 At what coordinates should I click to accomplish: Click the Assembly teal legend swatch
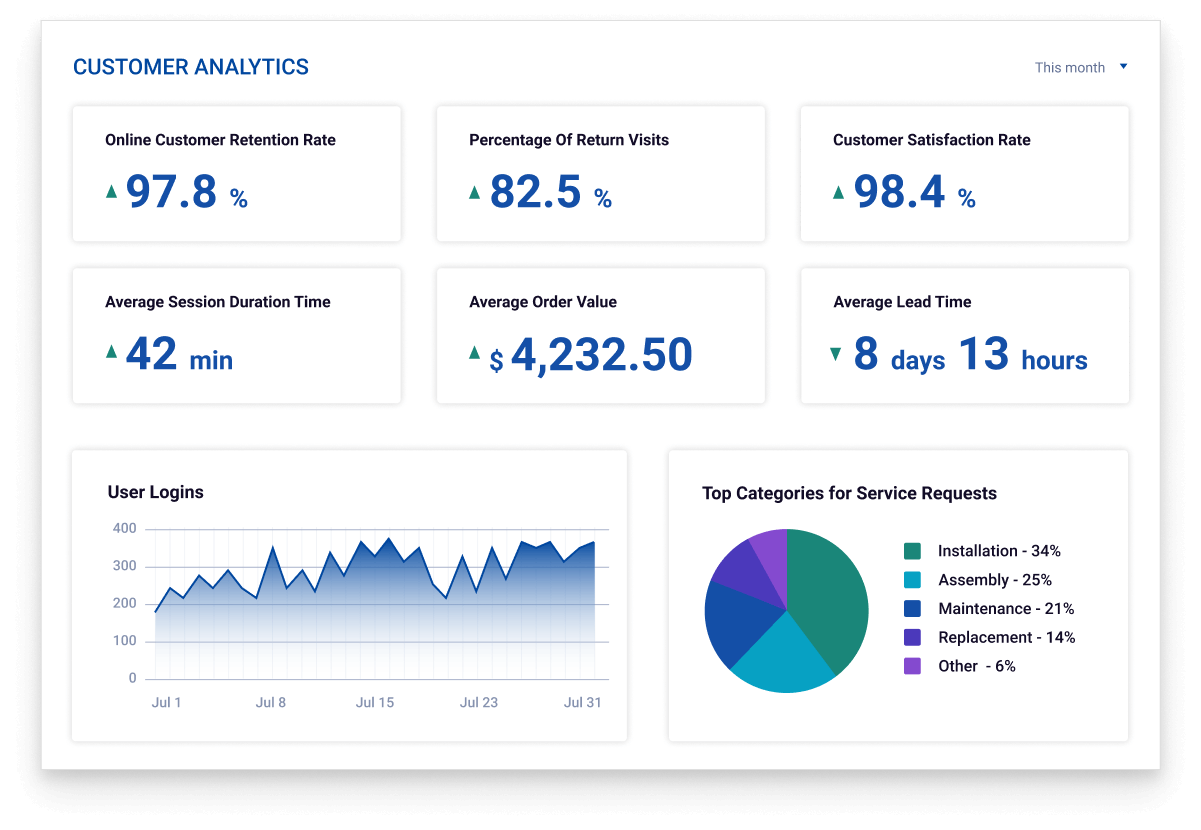pyautogui.click(x=912, y=580)
